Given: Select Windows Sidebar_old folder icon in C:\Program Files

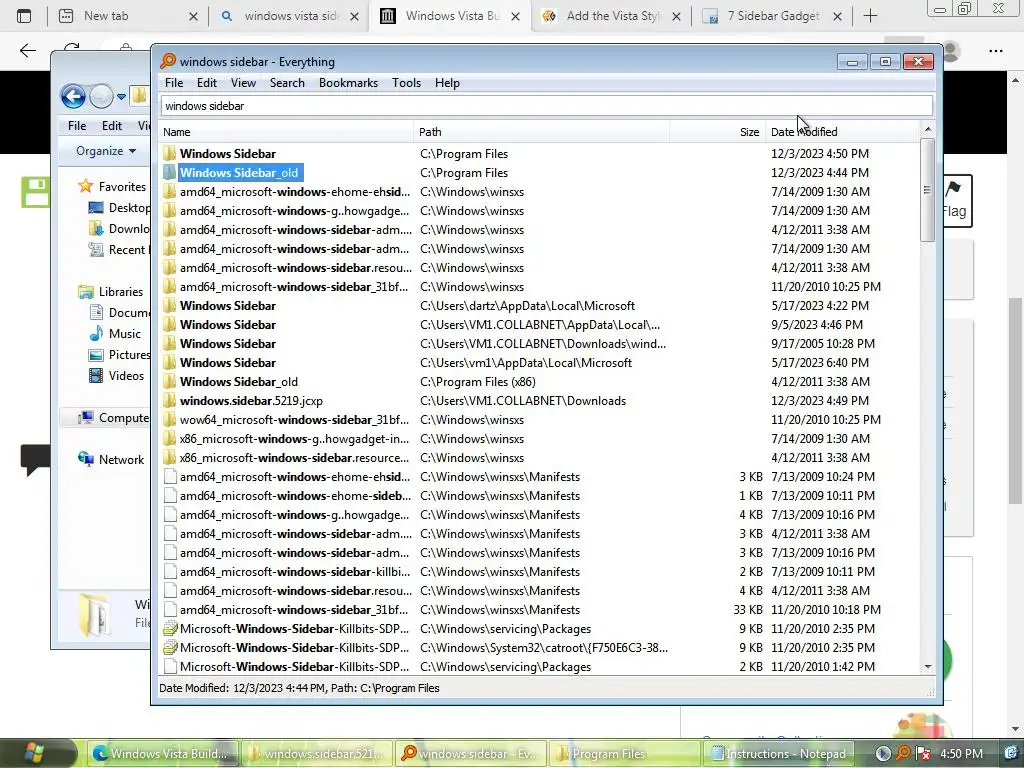Looking at the screenshot, I should click(170, 172).
